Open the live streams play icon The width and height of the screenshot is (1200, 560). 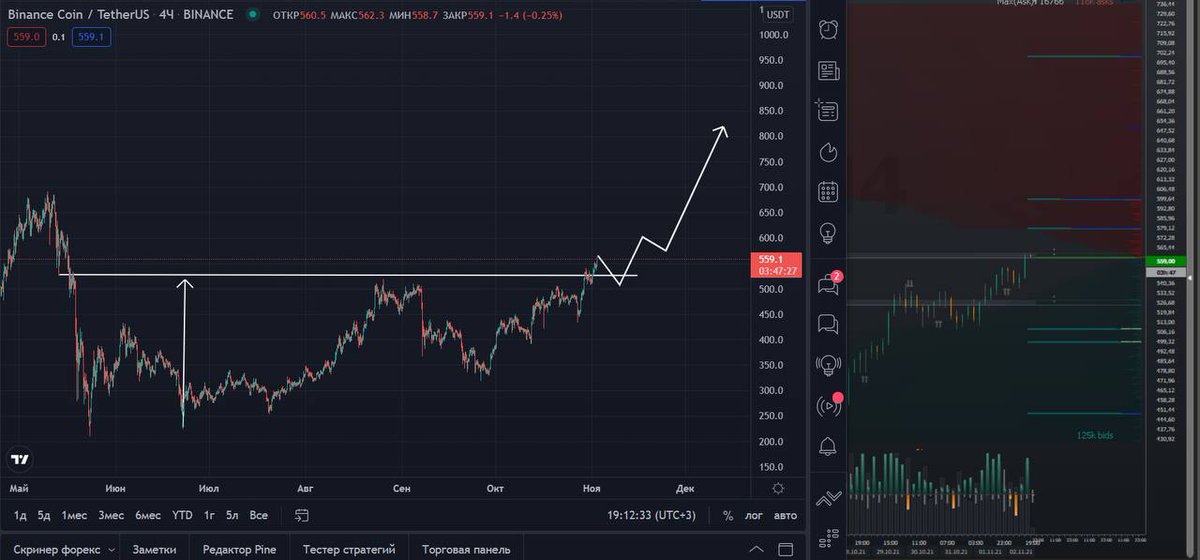828,405
